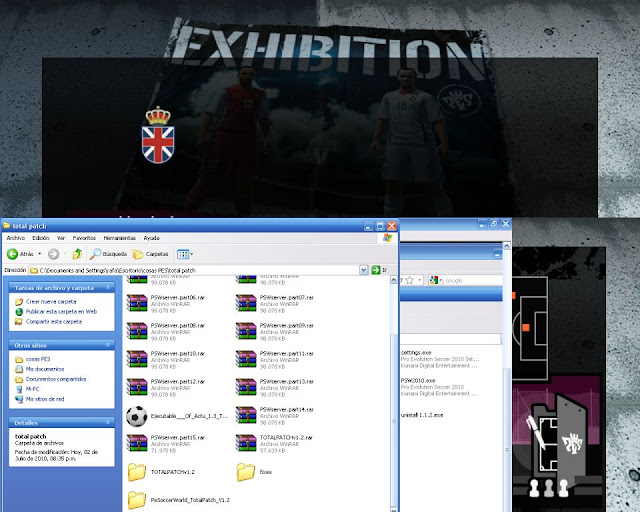The height and width of the screenshot is (512, 640).
Task: Click Publicar esta carpeta en Web
Action: coord(60,311)
